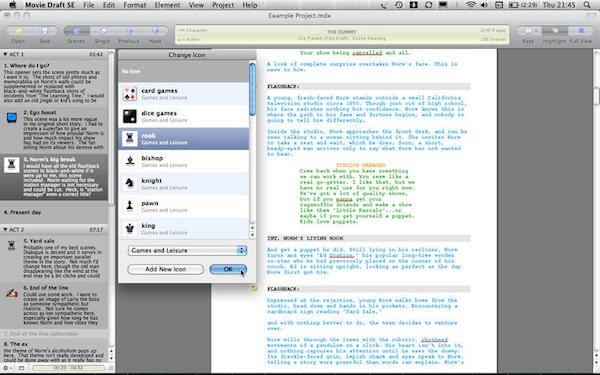Click the script document's vertical scrollbar
The width and height of the screenshot is (600, 375).
(x=597, y=96)
